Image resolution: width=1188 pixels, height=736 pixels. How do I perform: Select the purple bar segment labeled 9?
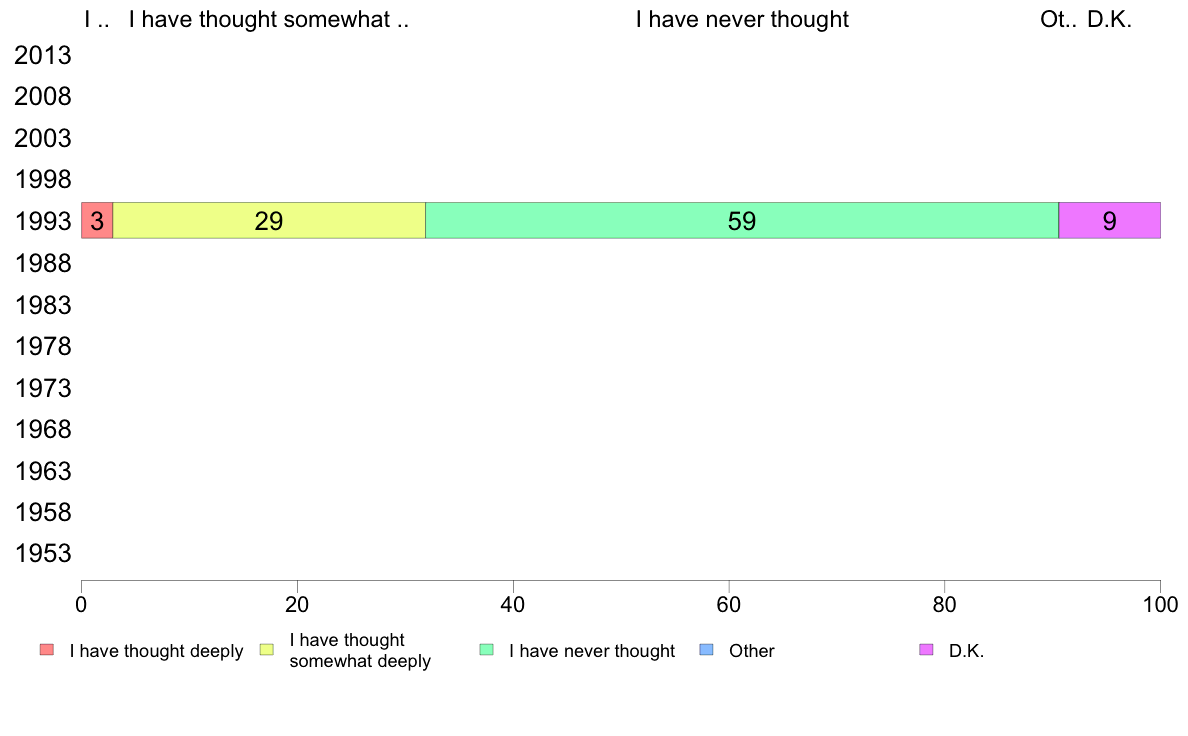pyautogui.click(x=1109, y=221)
